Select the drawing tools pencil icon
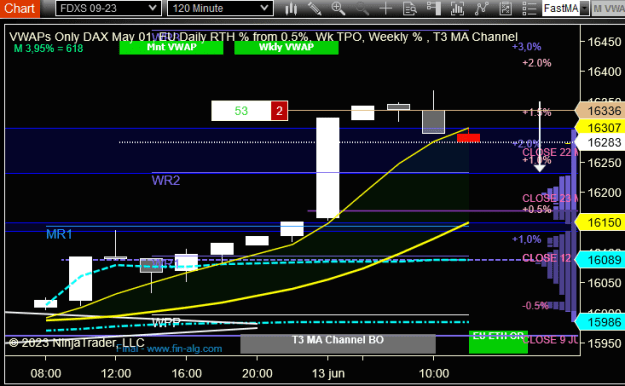Viewport: 625px width, 386px height. click(x=314, y=8)
